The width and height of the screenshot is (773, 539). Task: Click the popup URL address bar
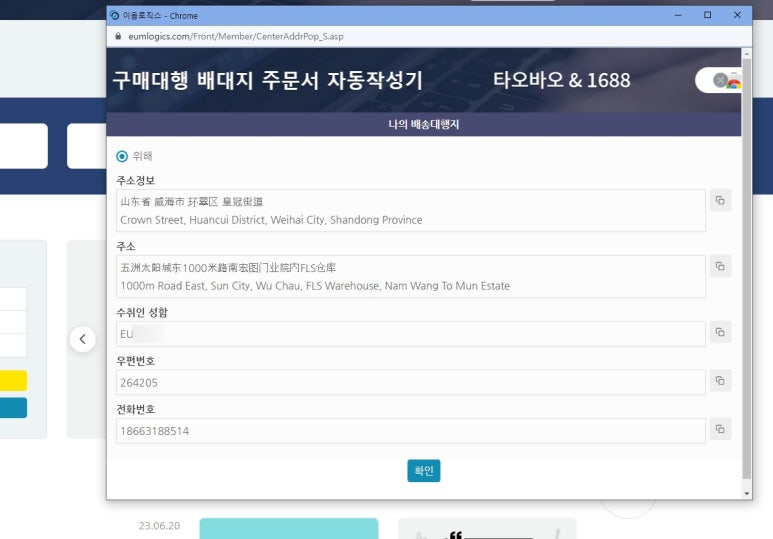tap(429, 36)
